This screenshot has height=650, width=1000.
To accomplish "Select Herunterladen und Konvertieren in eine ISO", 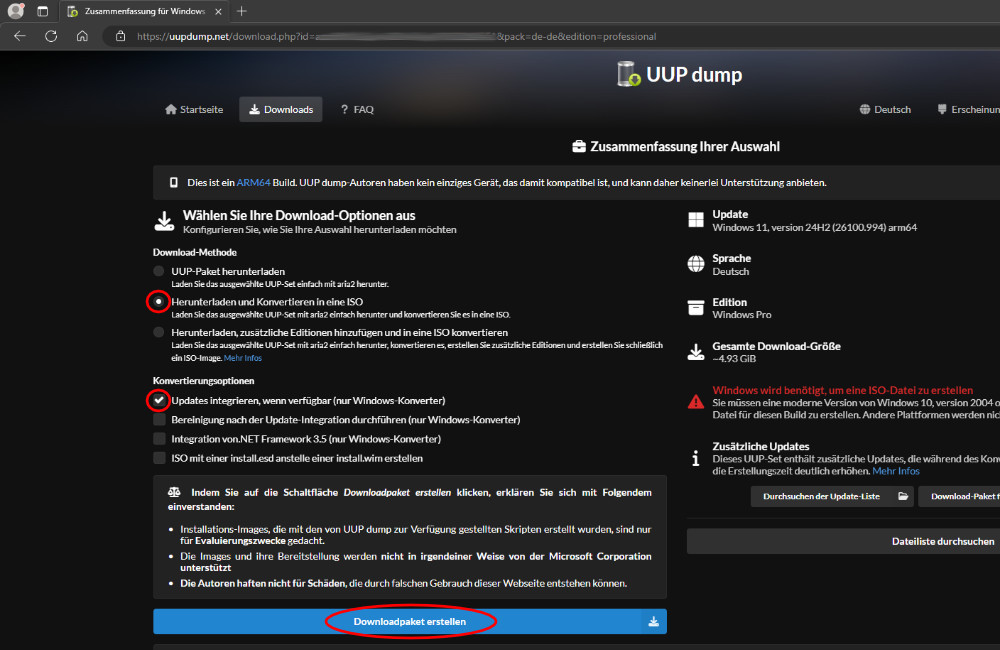I will [159, 301].
